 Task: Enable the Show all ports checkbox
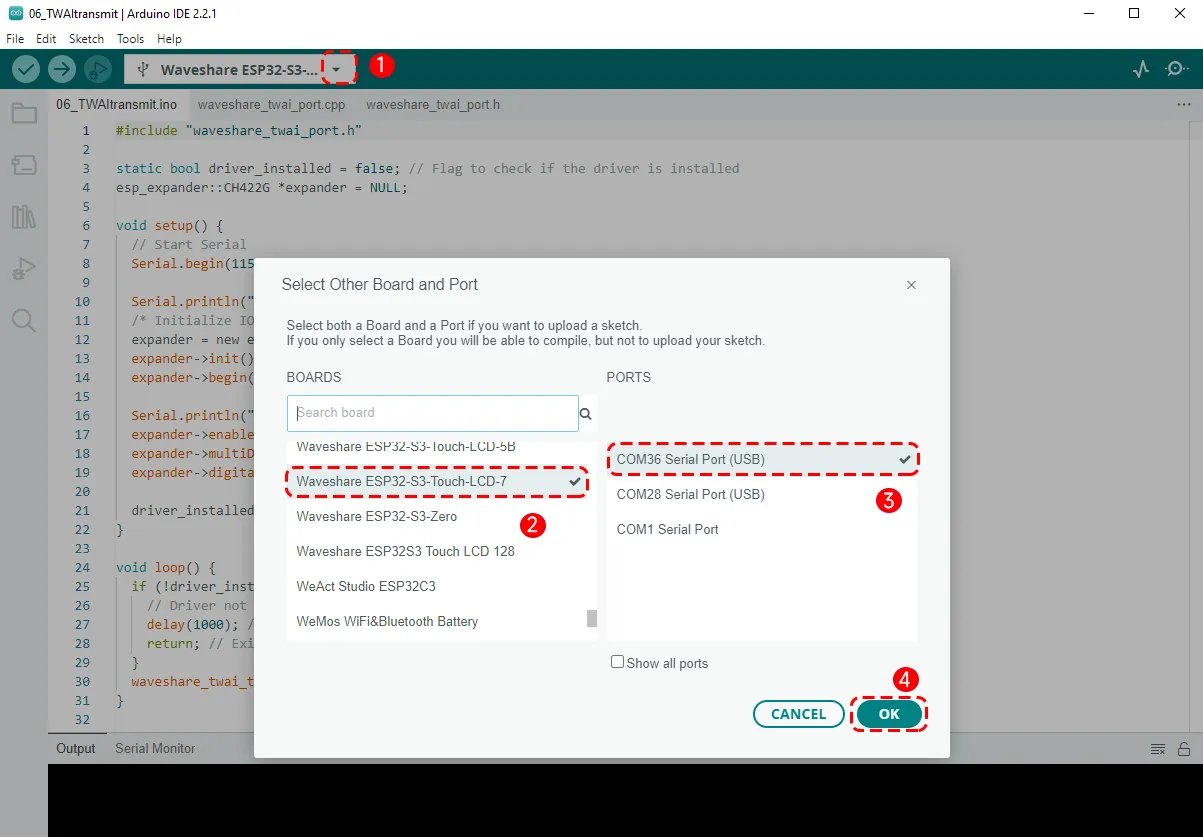coord(618,662)
